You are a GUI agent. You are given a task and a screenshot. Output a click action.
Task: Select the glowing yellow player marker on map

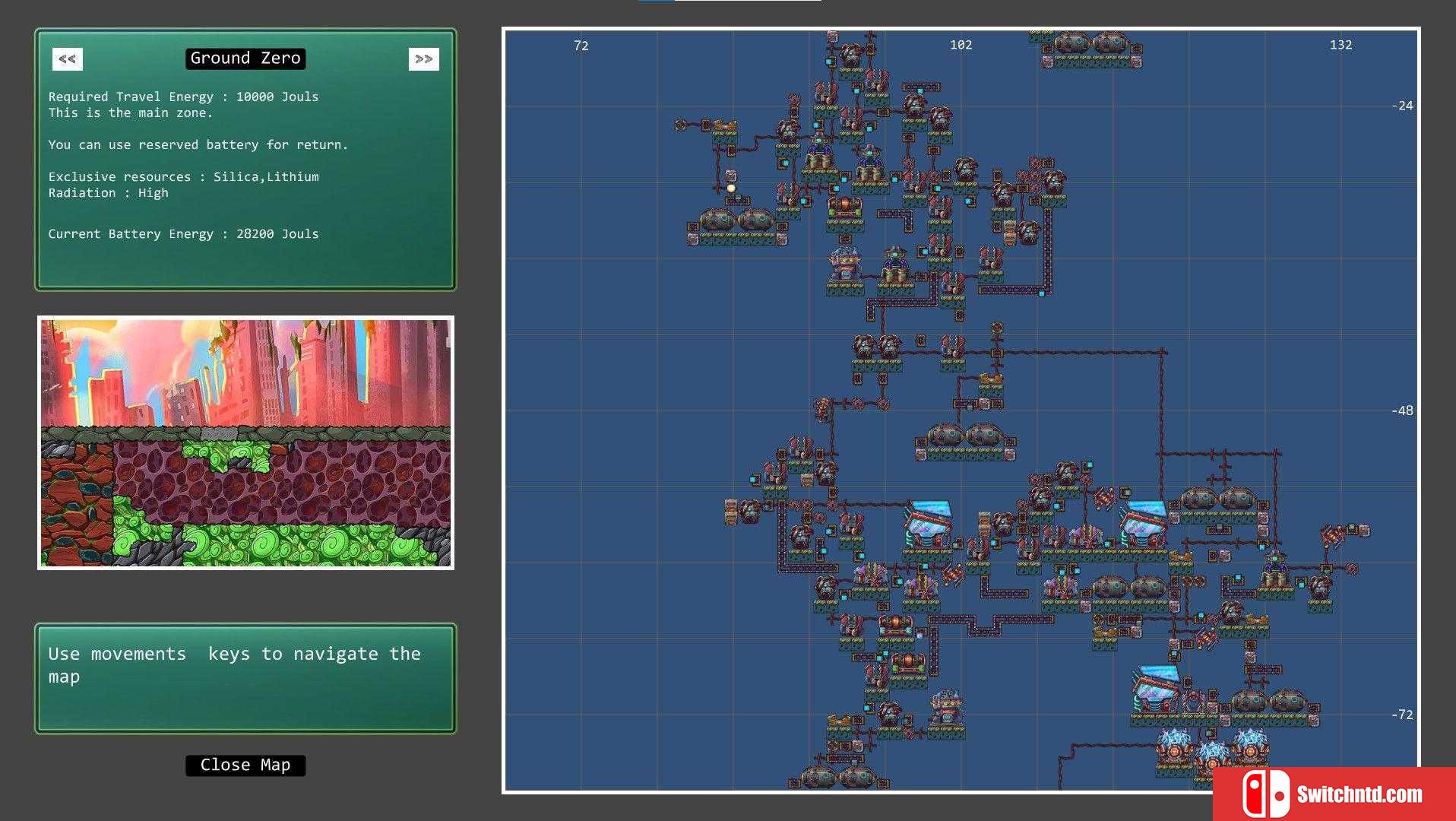click(731, 188)
